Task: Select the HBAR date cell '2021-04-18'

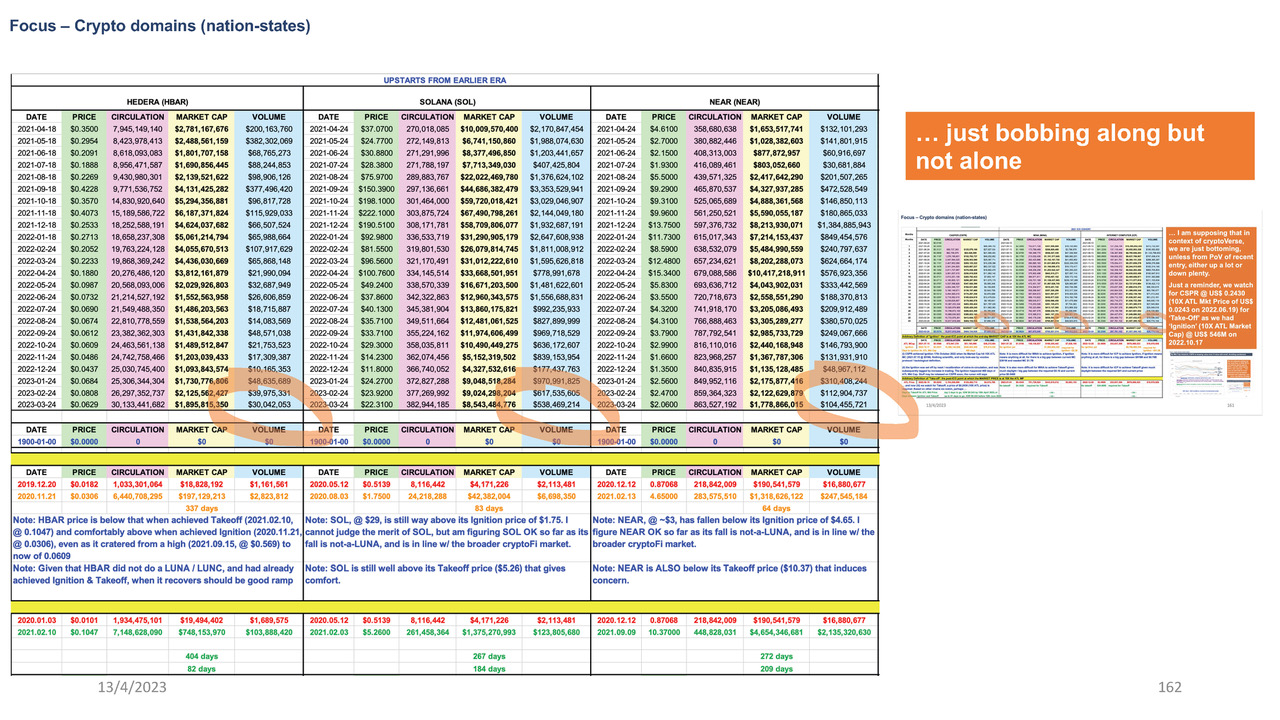Action: (x=36, y=129)
